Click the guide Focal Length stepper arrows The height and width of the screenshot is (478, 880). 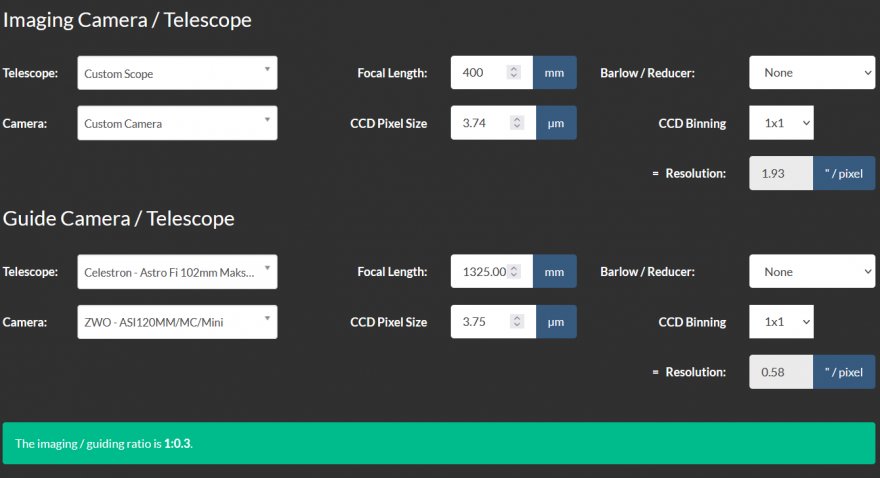coord(514,272)
